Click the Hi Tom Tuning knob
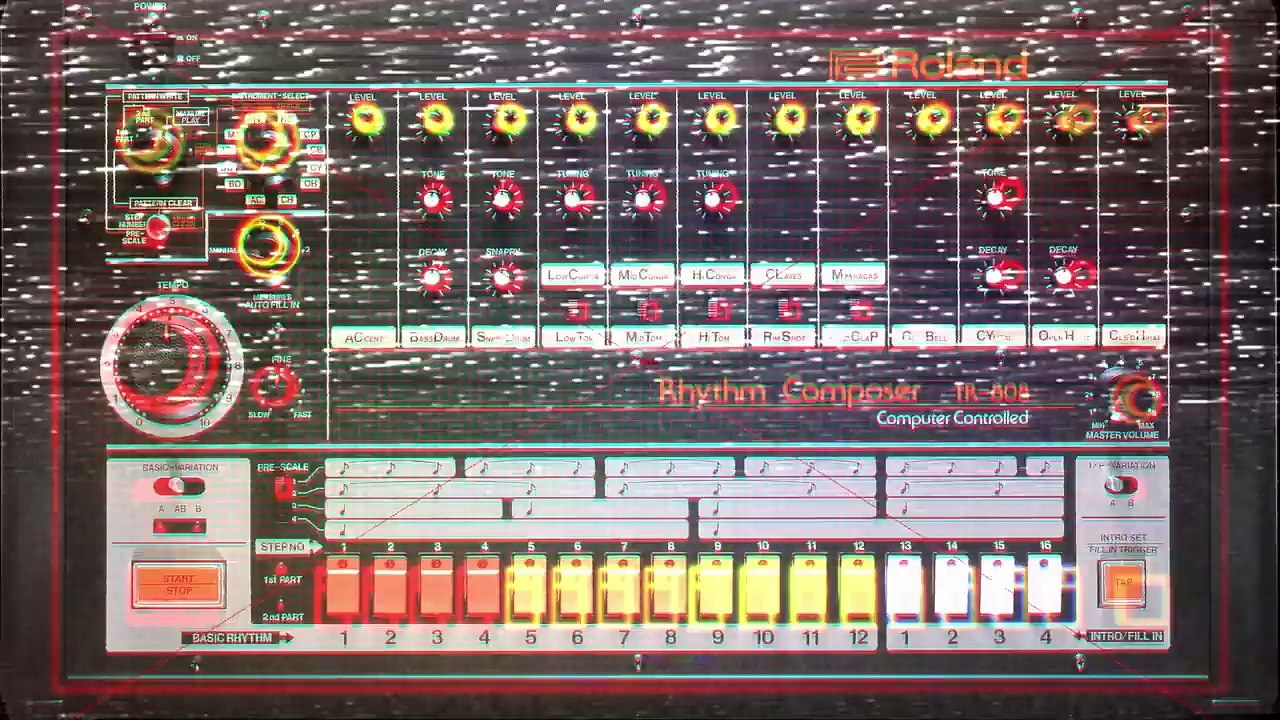This screenshot has width=1280, height=720. click(716, 200)
